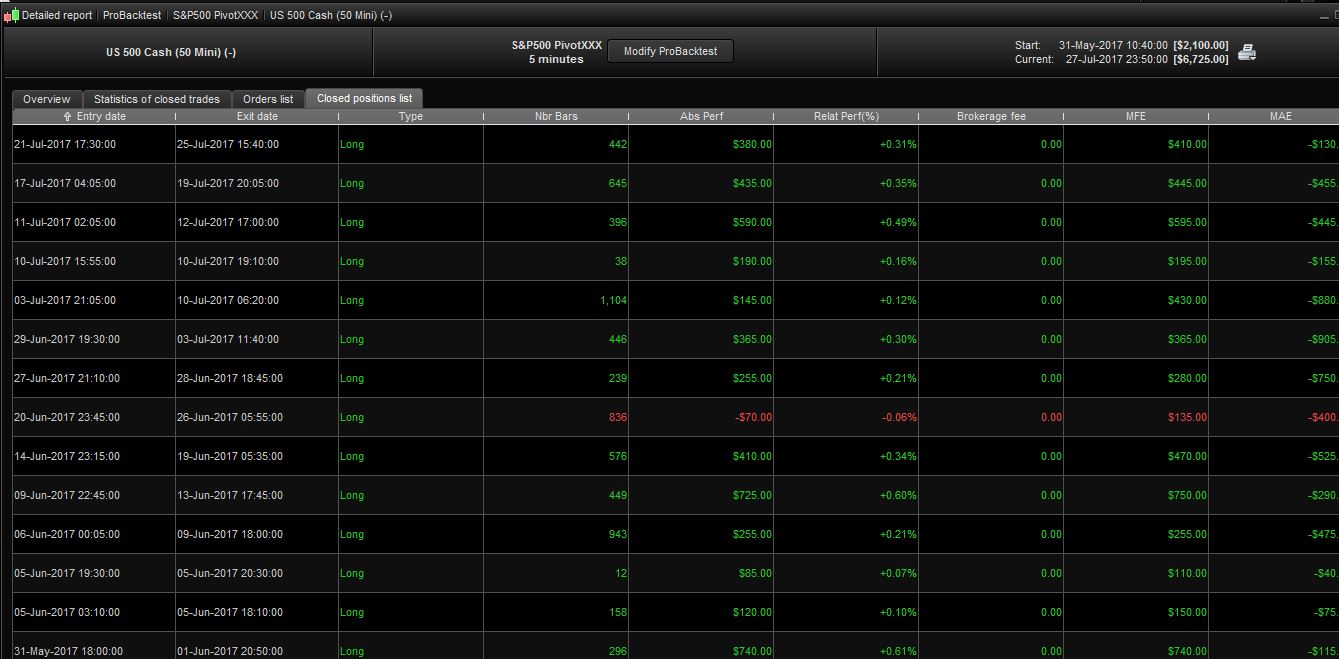Click the start balance [$2,100.00]

click(1200, 45)
